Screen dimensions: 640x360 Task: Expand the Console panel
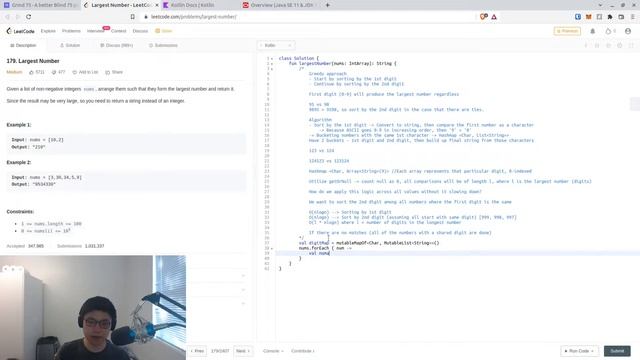(x=273, y=351)
